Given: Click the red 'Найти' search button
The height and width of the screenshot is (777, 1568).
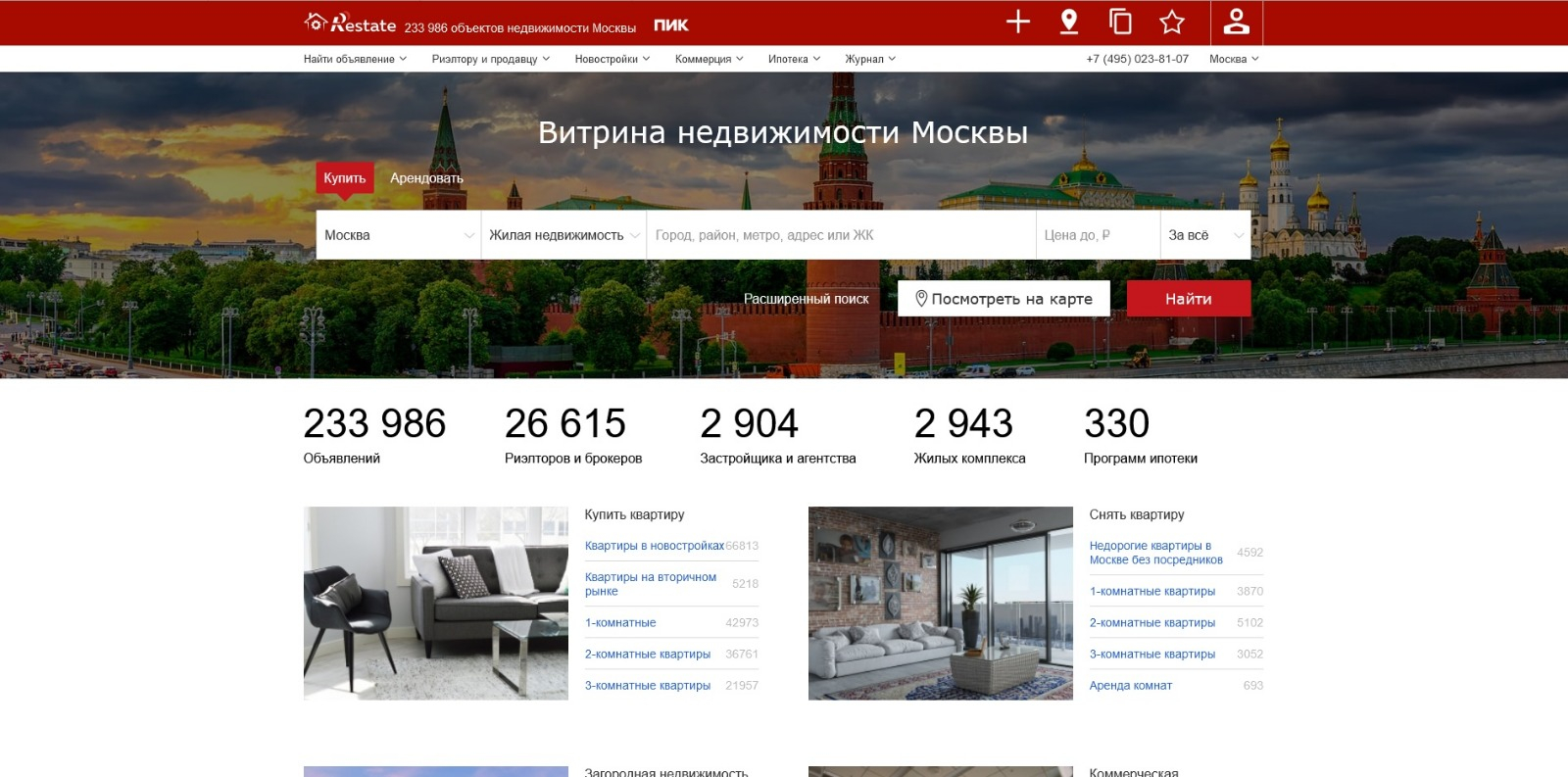Looking at the screenshot, I should pyautogui.click(x=1189, y=299).
